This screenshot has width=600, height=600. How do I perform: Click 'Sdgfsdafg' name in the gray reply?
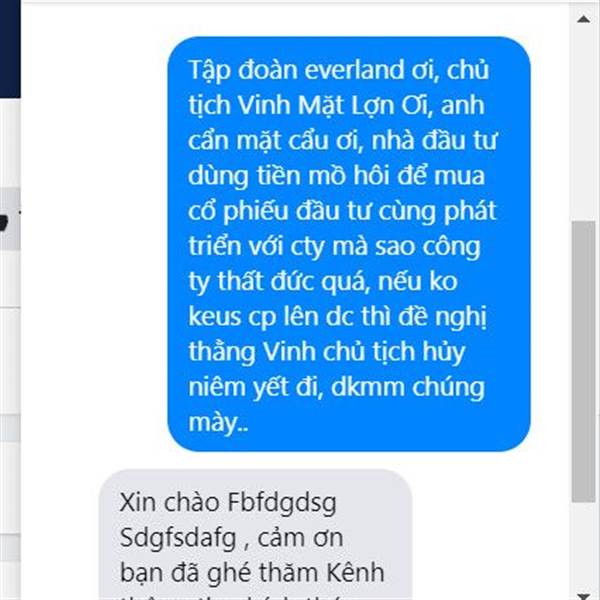coord(178,538)
